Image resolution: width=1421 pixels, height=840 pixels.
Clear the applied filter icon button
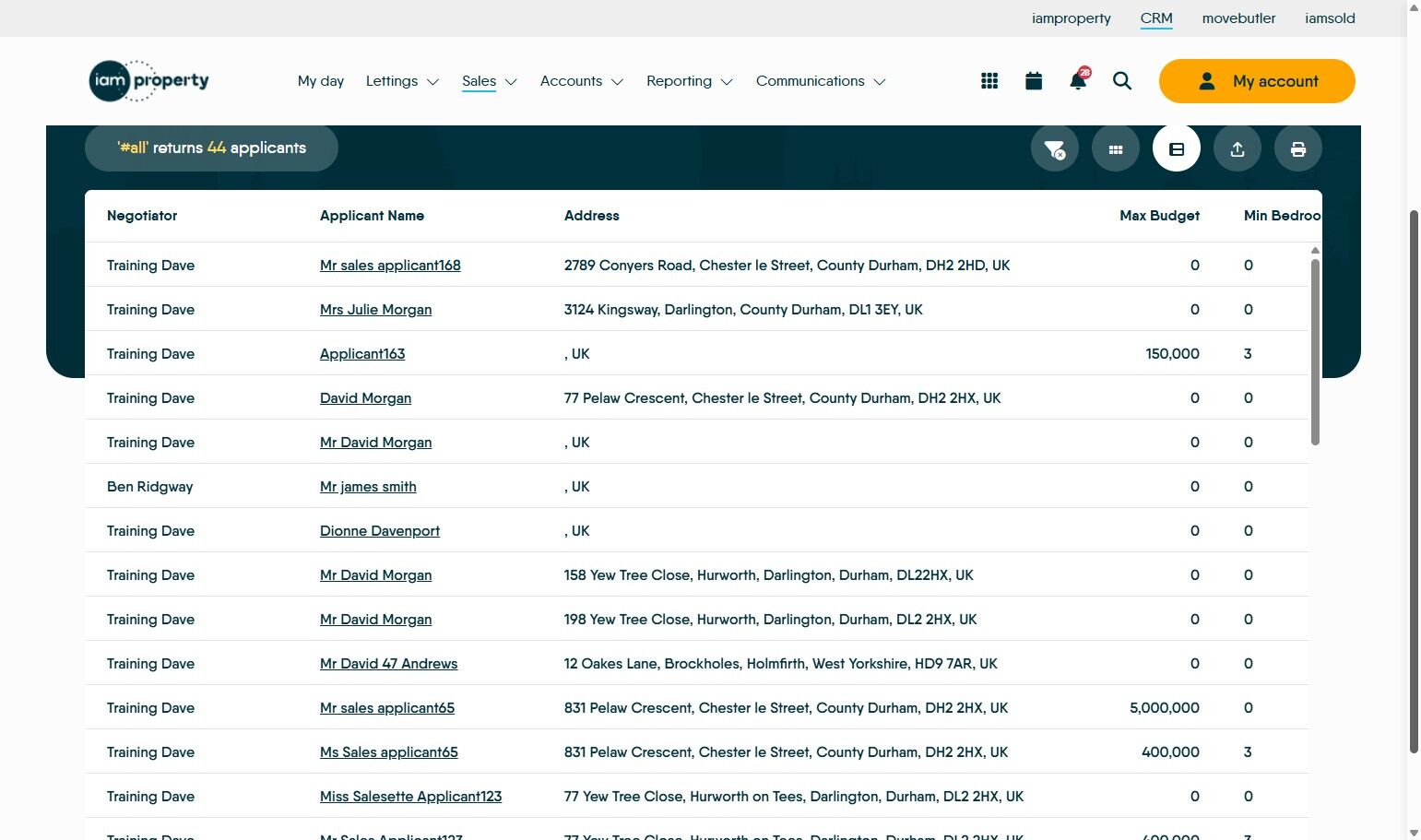[x=1055, y=148]
